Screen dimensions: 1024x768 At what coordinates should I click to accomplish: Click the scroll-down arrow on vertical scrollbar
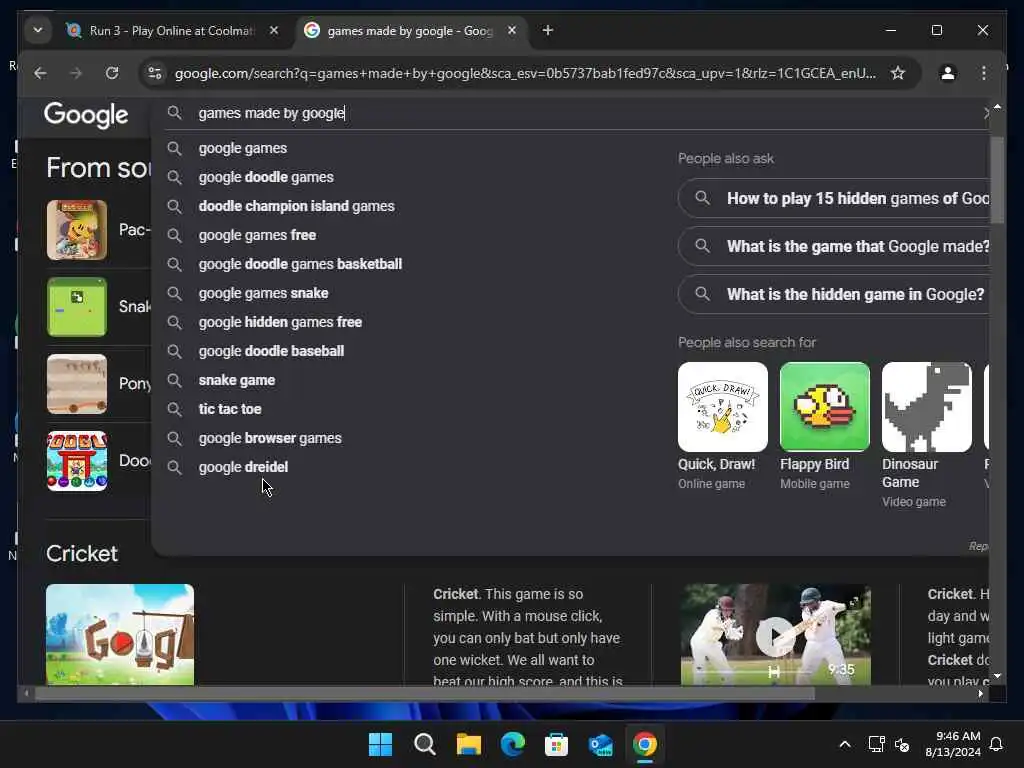tap(997, 677)
